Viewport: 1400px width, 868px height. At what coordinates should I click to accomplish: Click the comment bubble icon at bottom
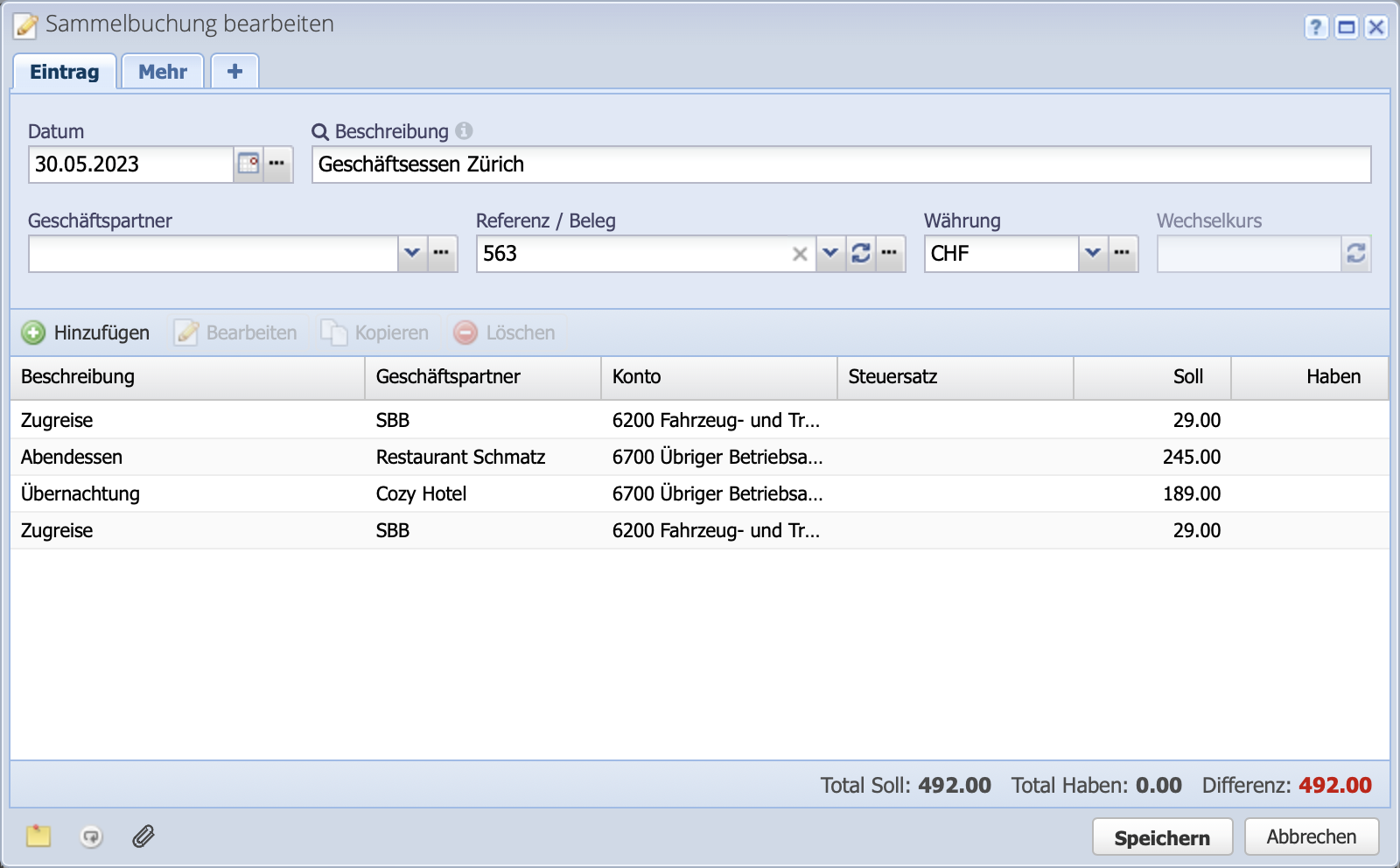point(91,836)
